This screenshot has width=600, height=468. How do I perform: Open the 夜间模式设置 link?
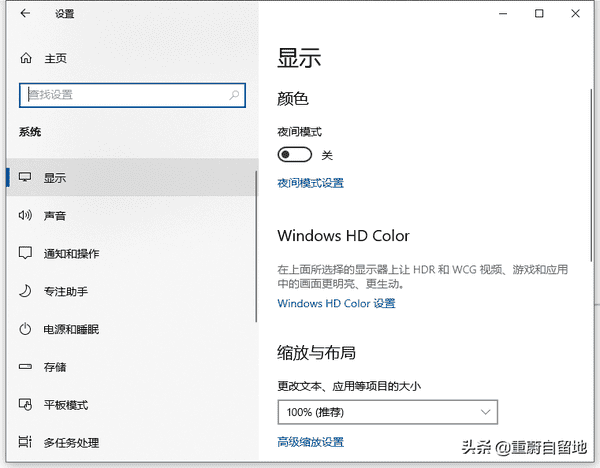click(310, 183)
